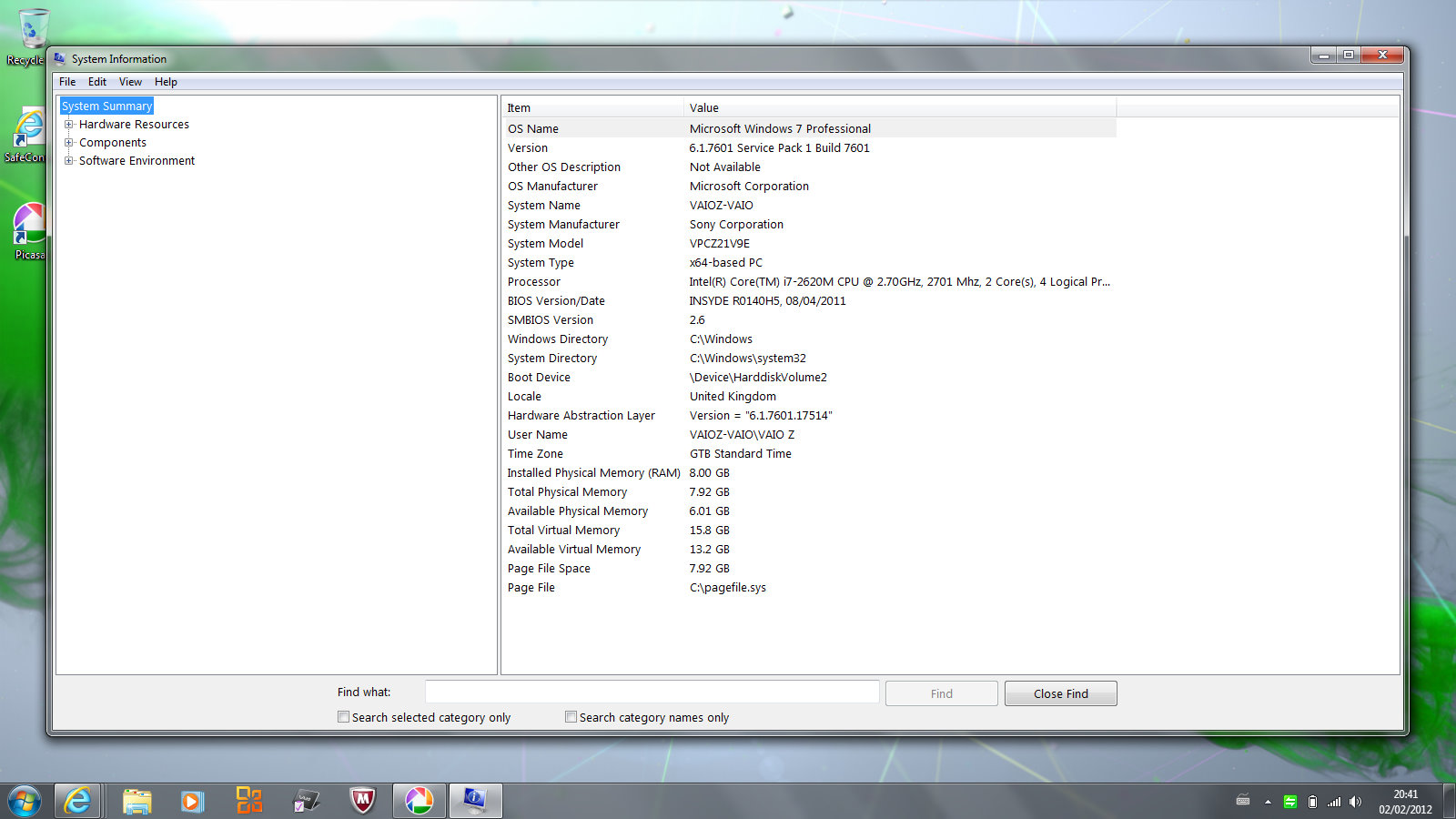Open the tray keyboard icon
1456x819 pixels.
(x=1243, y=801)
